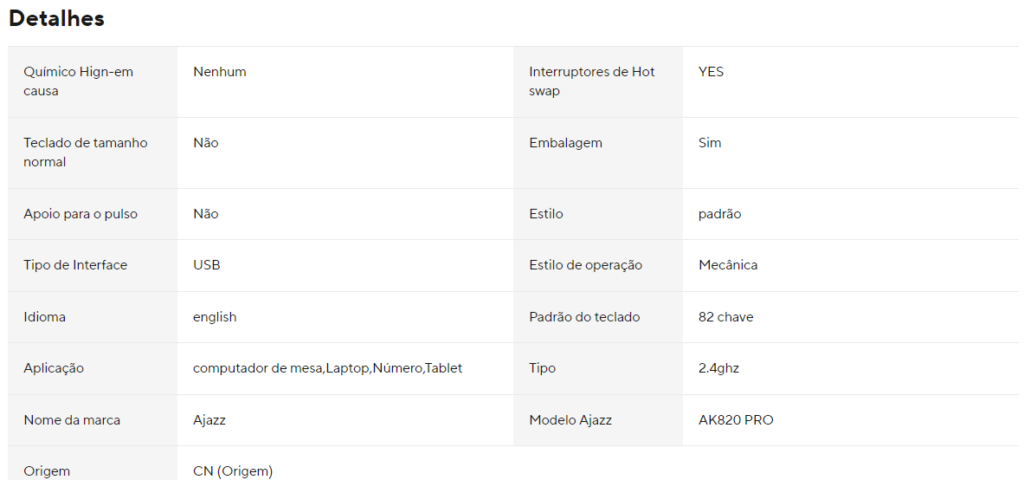The image size is (1024, 480).
Task: Select the Apoio para o pulso label
Action: coord(80,214)
